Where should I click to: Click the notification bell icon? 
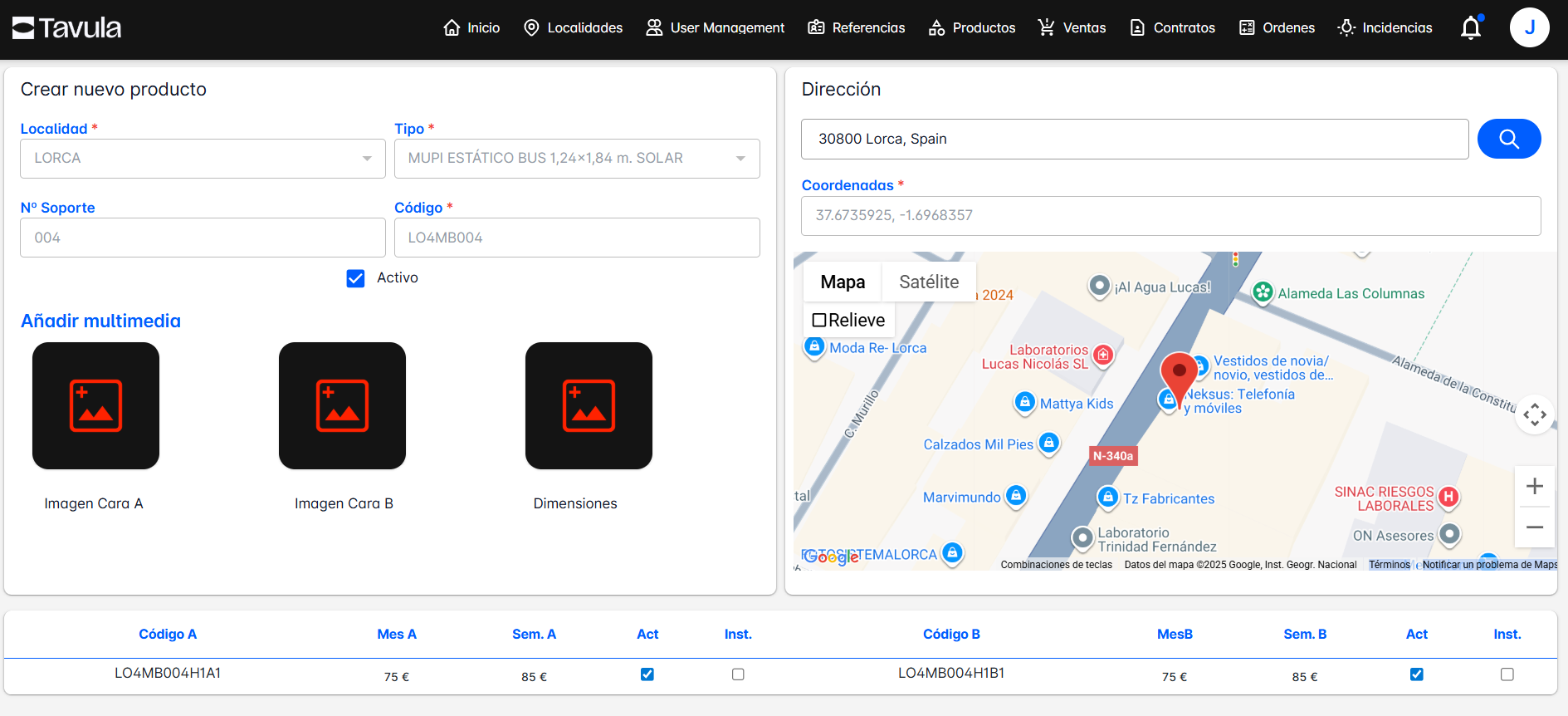tap(1470, 28)
